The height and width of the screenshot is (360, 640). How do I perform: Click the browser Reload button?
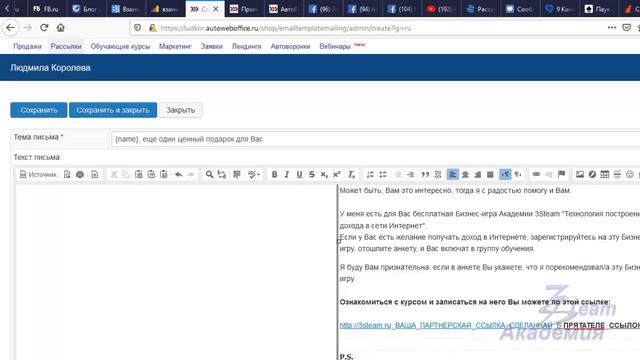click(x=44, y=28)
